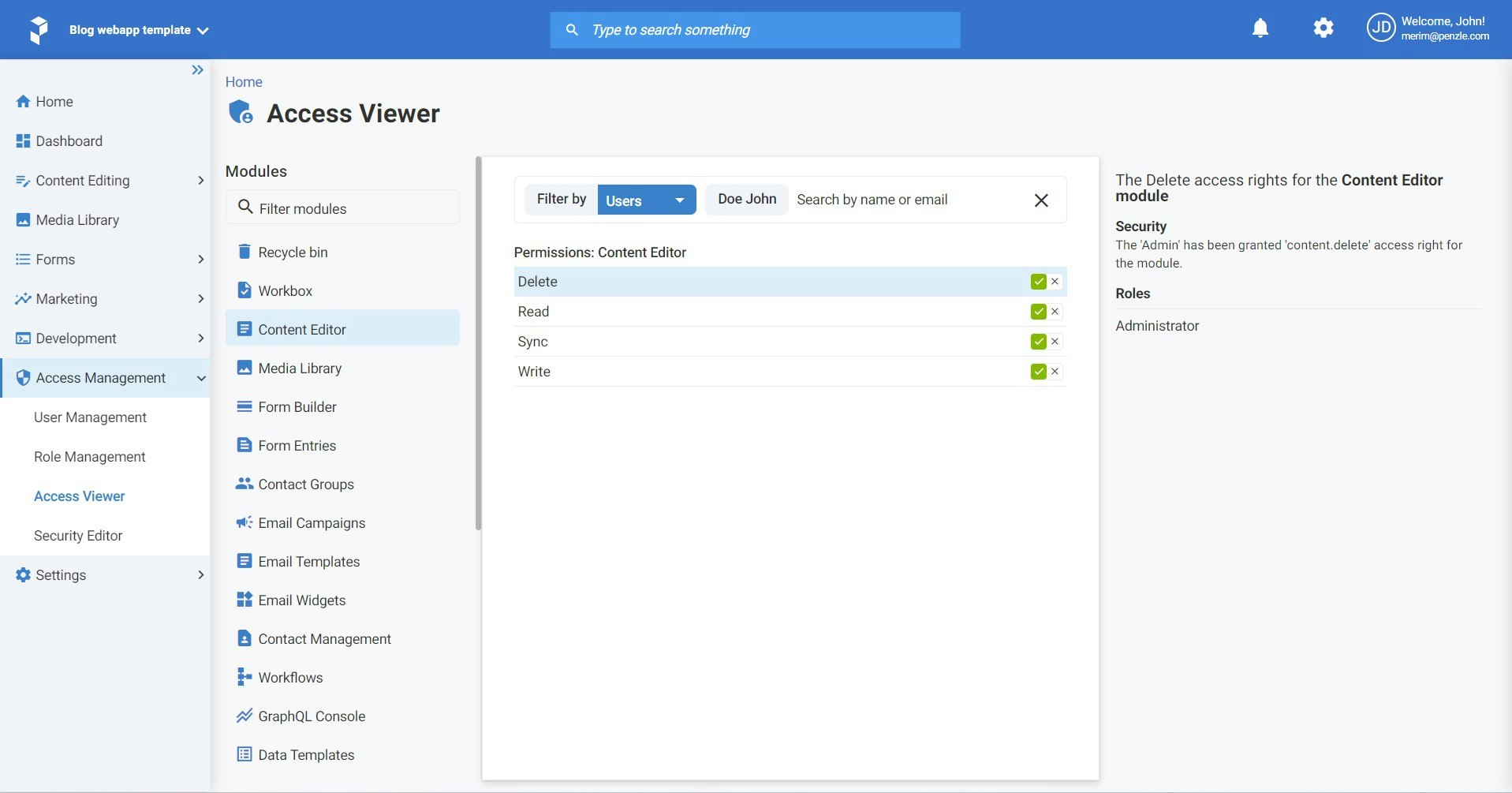Toggle the green check for Read permission
The image size is (1512, 793).
[x=1038, y=312]
